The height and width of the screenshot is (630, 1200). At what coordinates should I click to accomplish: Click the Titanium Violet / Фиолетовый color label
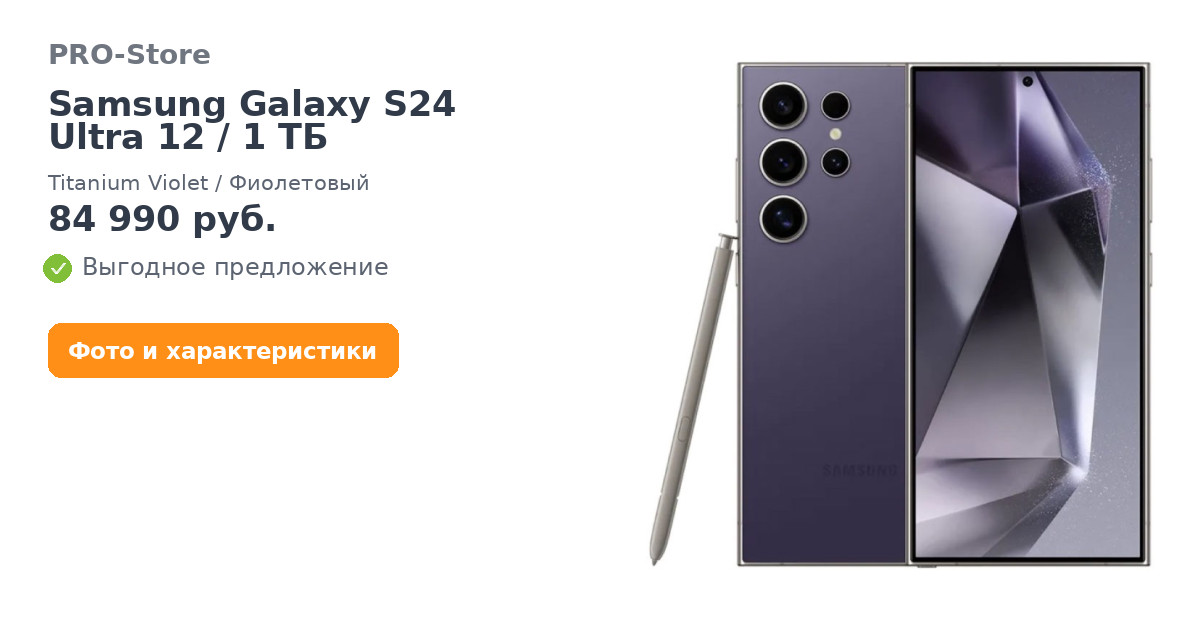pos(209,183)
